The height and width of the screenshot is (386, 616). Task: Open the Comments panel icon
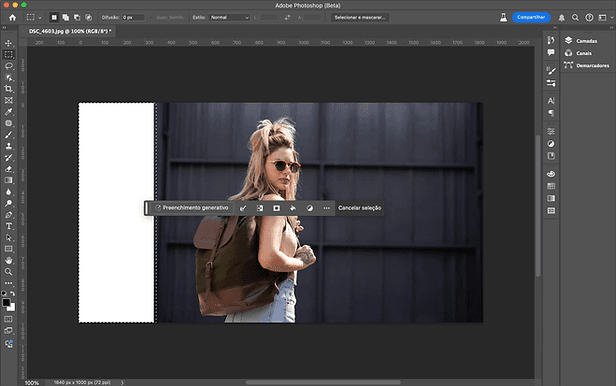pos(551,52)
